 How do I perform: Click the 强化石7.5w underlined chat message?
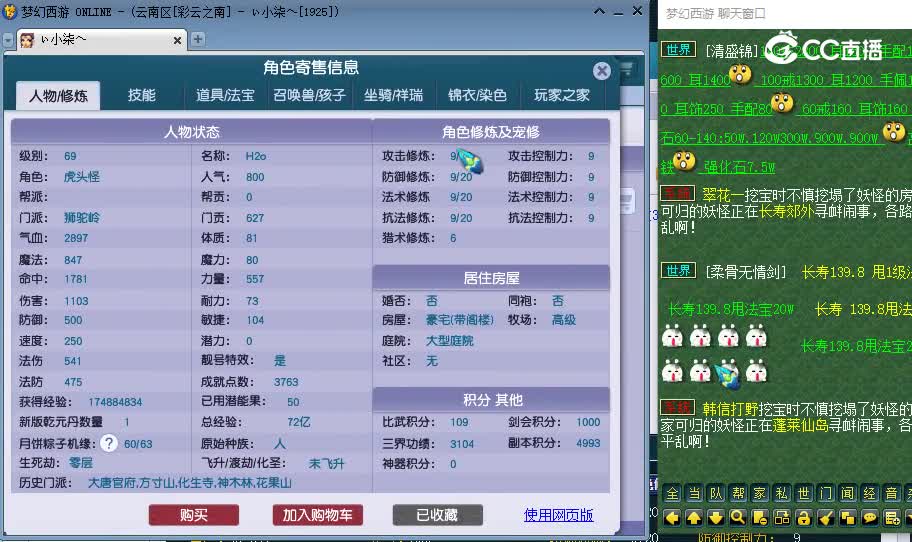click(739, 167)
